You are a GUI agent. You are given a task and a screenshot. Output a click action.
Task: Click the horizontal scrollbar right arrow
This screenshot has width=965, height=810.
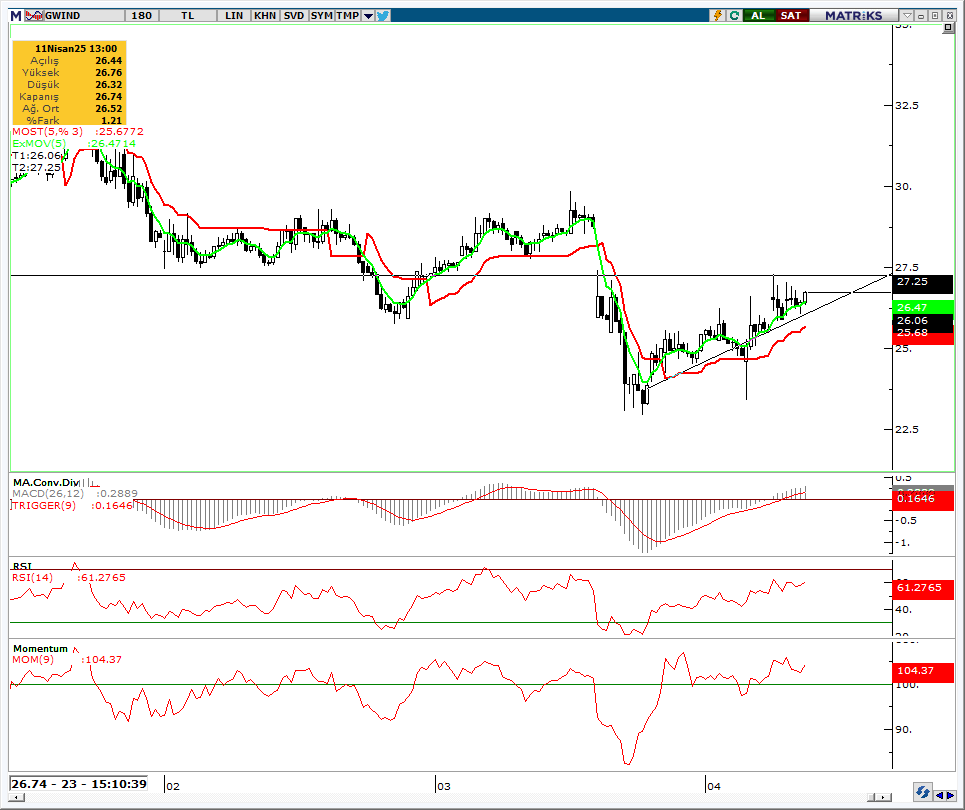pyautogui.click(x=884, y=798)
